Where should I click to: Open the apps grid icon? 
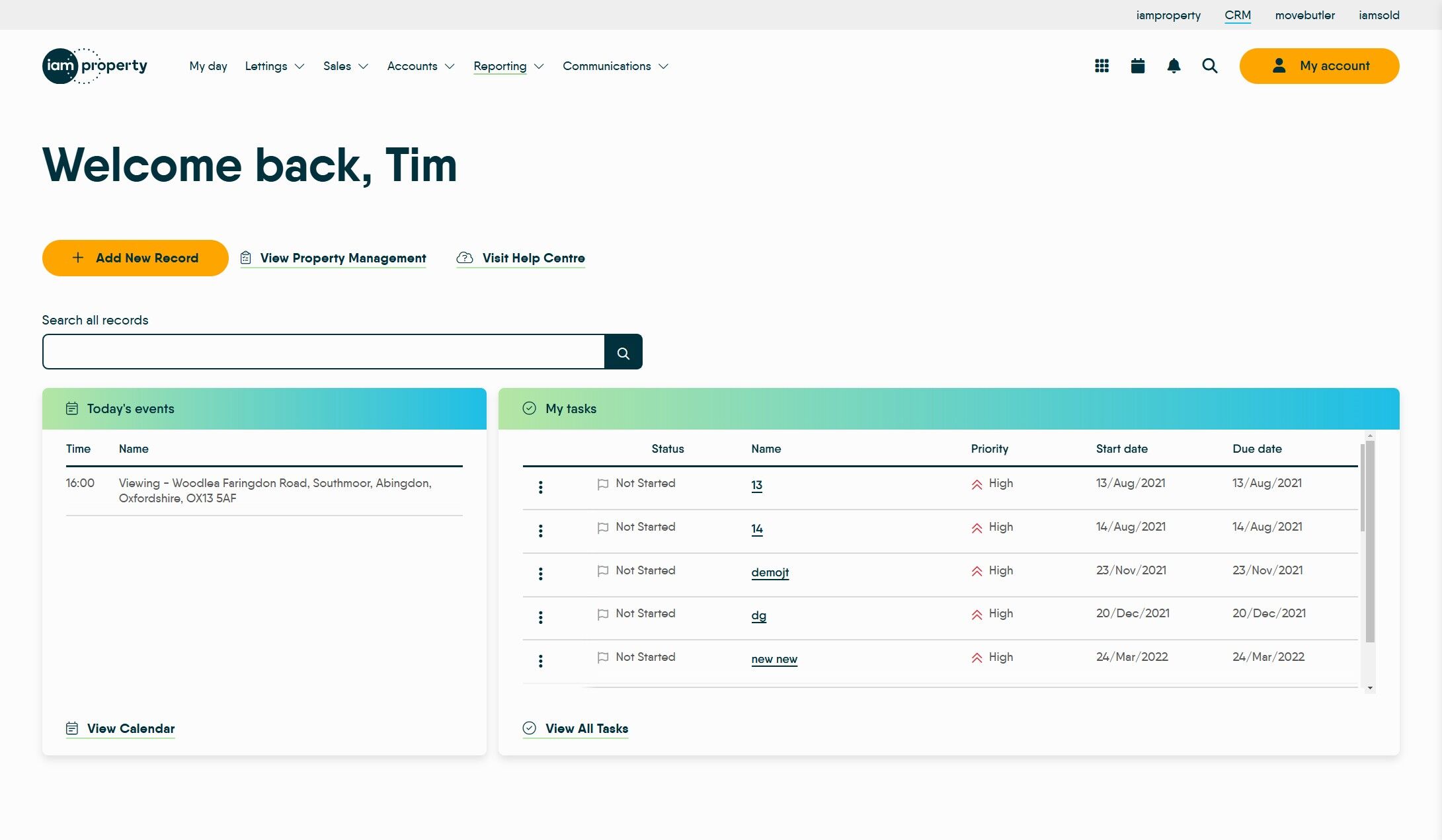pyautogui.click(x=1102, y=66)
